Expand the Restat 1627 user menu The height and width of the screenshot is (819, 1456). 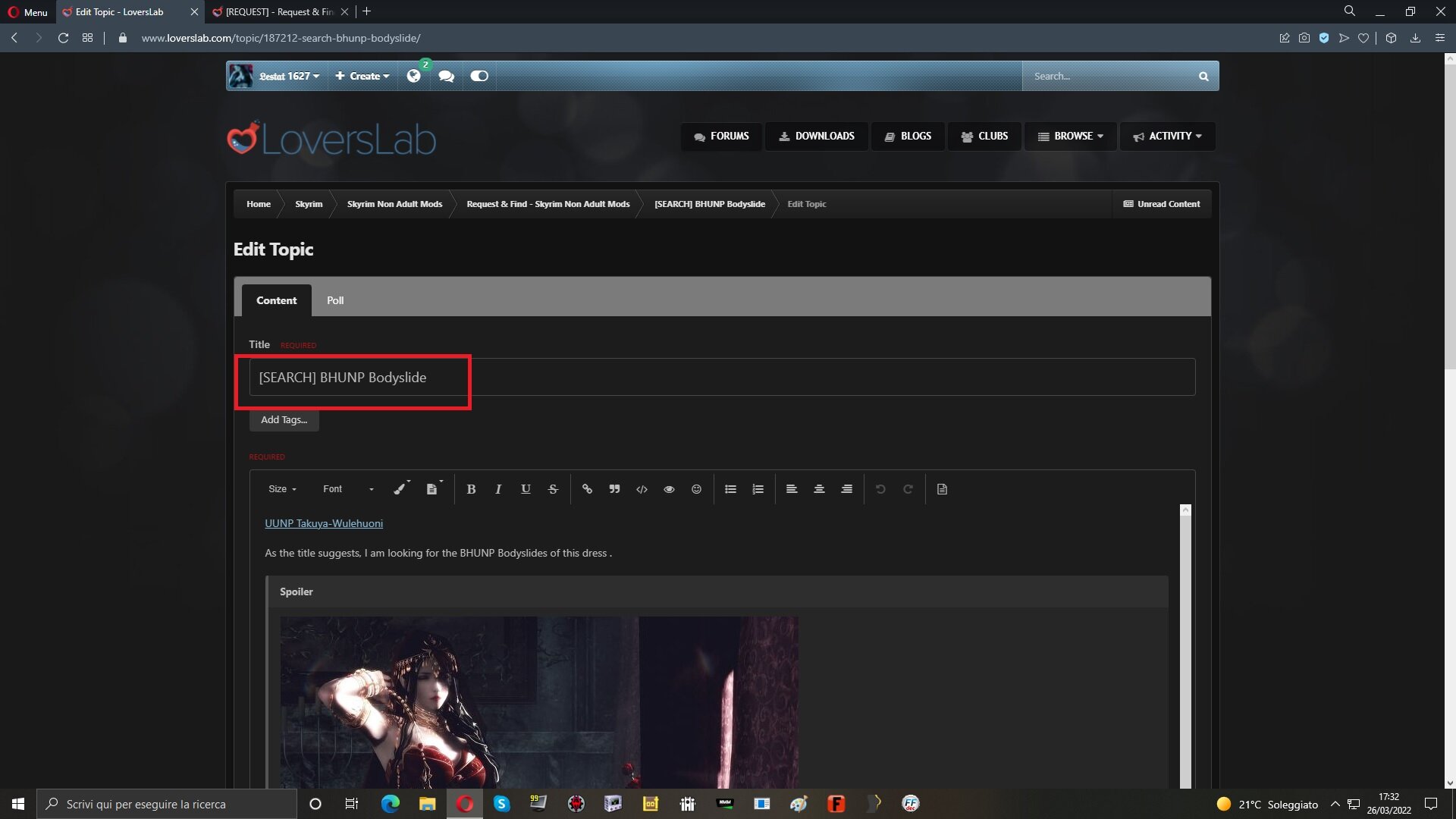[x=289, y=76]
